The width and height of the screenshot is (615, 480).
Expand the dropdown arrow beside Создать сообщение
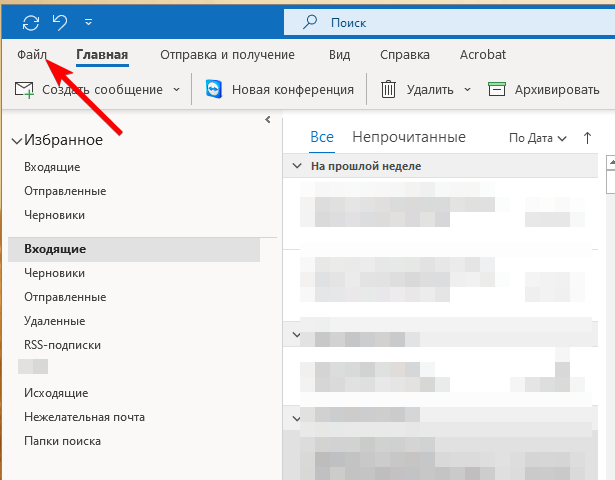(177, 90)
